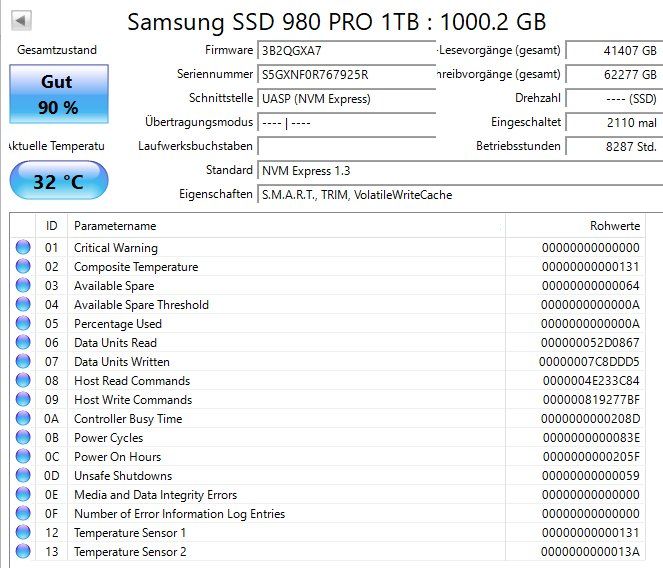Select the Media and Data Integrity Errors name
Image resolution: width=663 pixels, height=568 pixels.
click(x=156, y=494)
